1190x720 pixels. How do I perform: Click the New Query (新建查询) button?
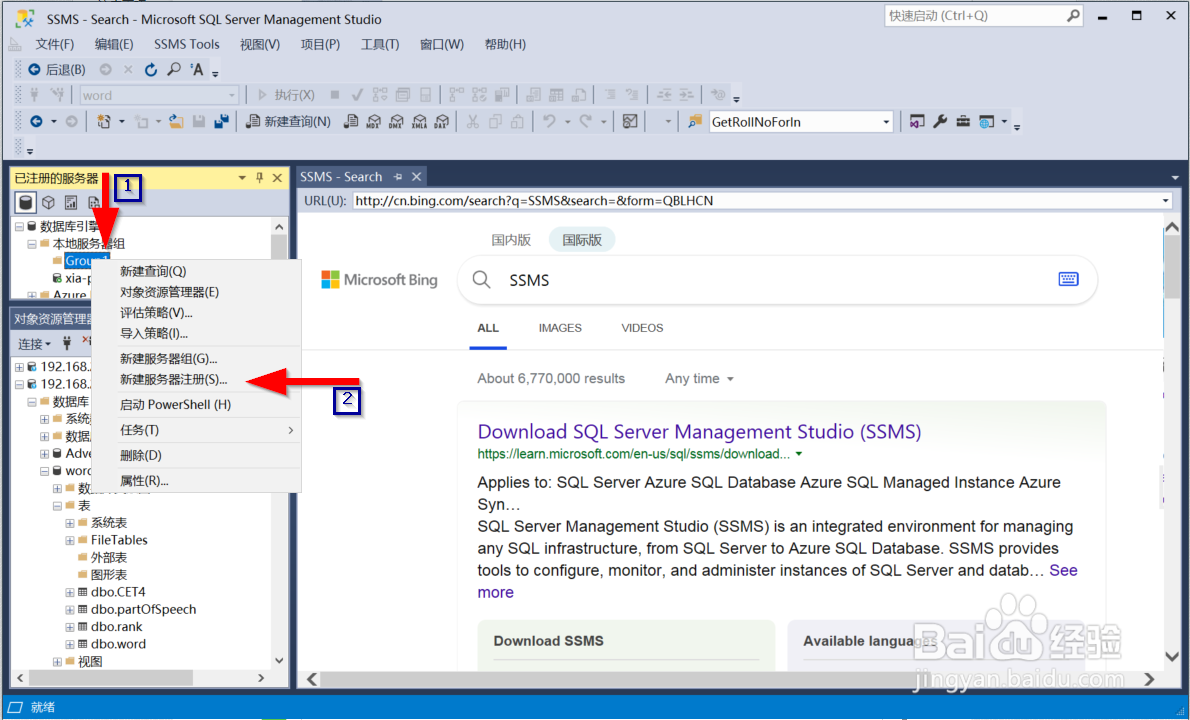289,121
